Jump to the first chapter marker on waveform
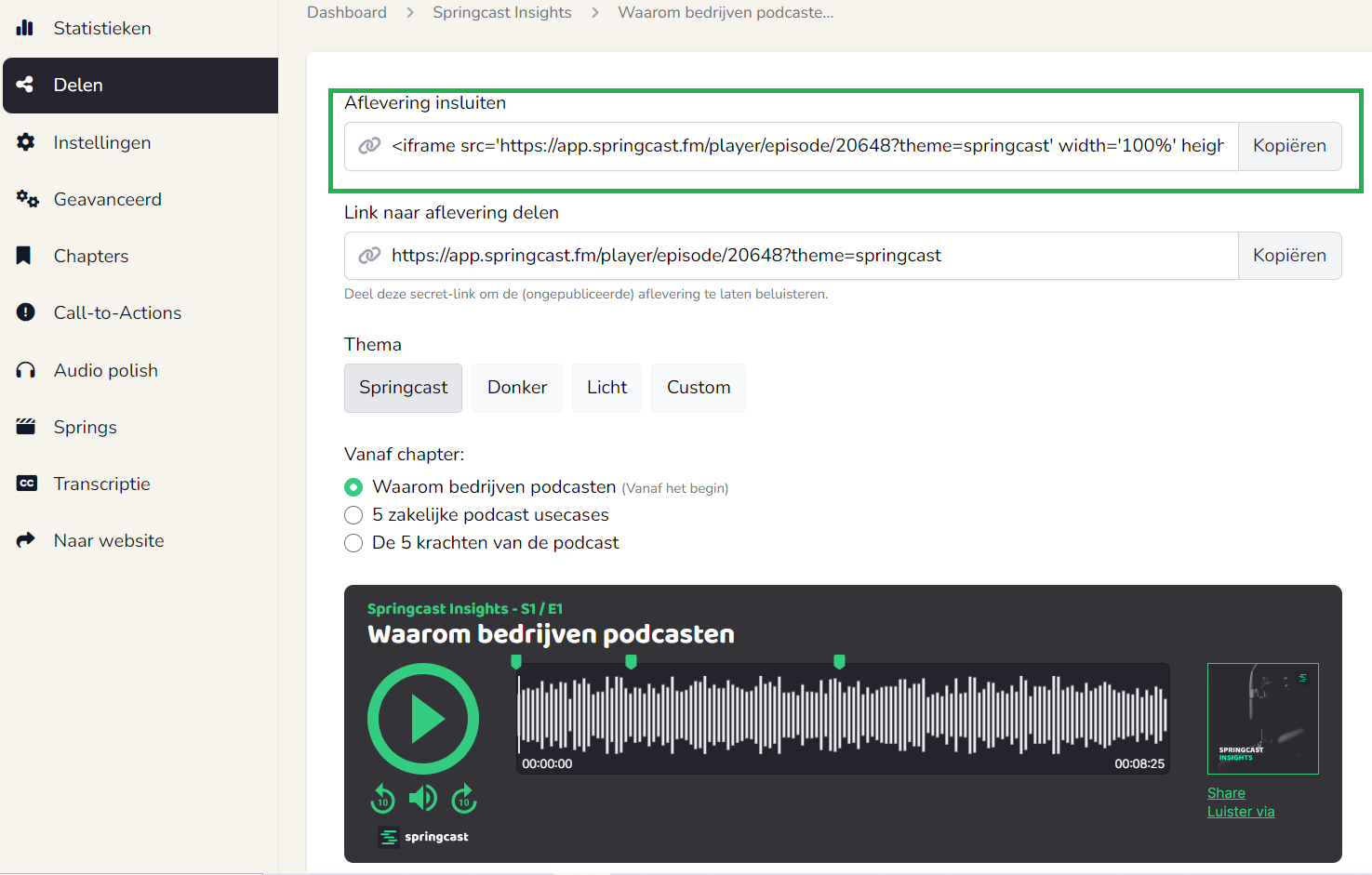 516,662
